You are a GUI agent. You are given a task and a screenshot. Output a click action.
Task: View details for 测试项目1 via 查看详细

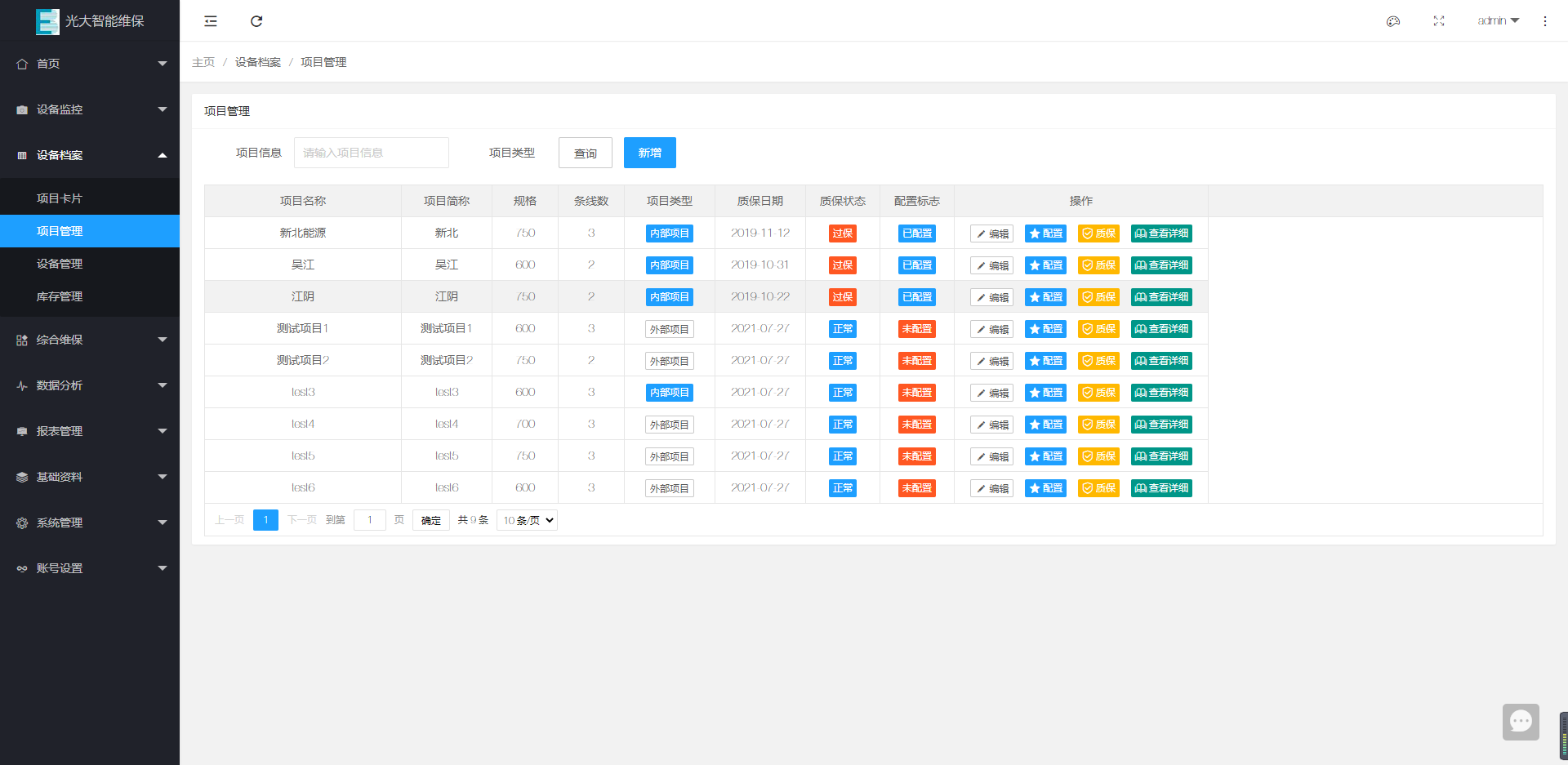[1161, 329]
